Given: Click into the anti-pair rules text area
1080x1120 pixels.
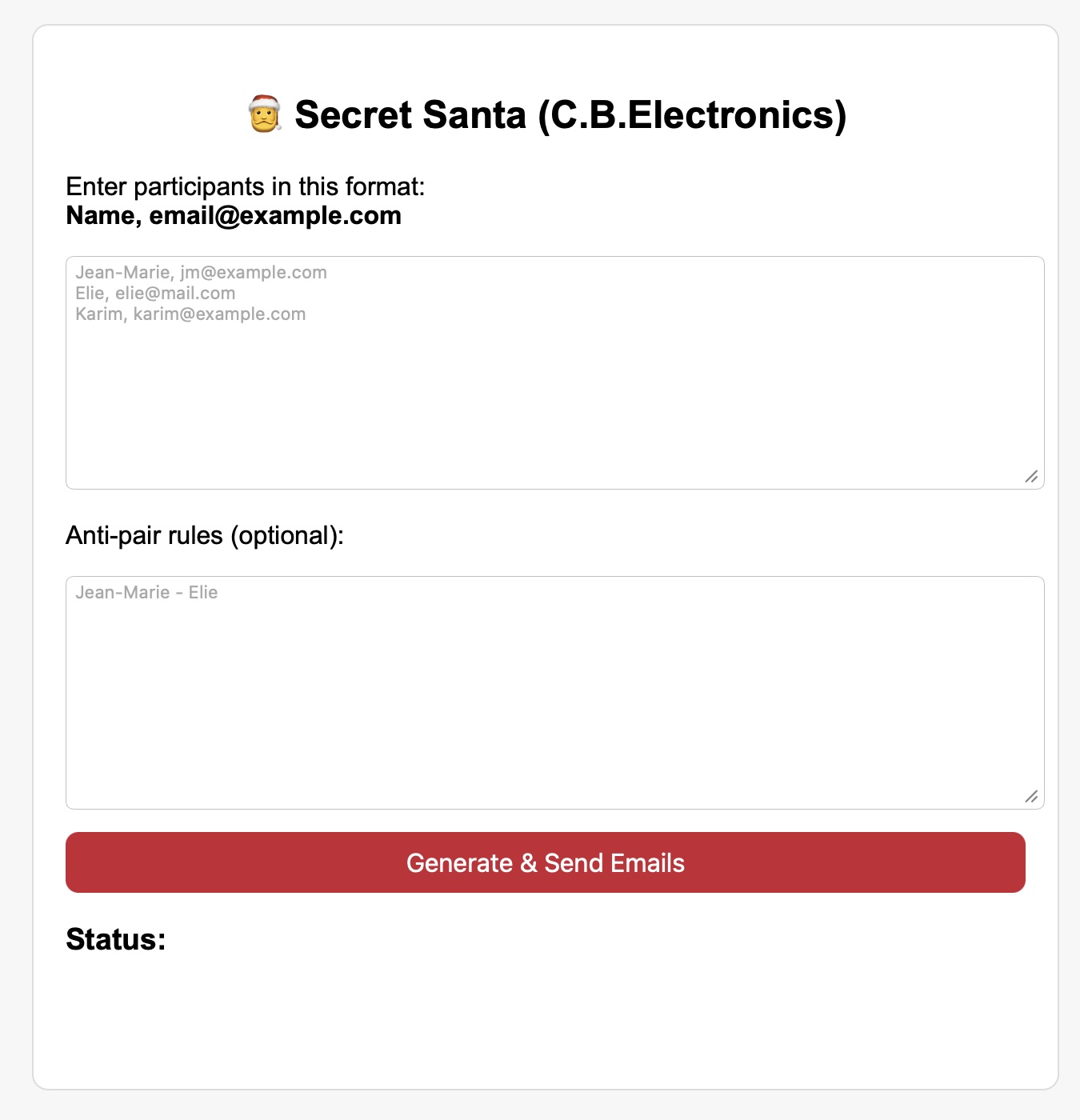Looking at the screenshot, I should click(x=554, y=704).
